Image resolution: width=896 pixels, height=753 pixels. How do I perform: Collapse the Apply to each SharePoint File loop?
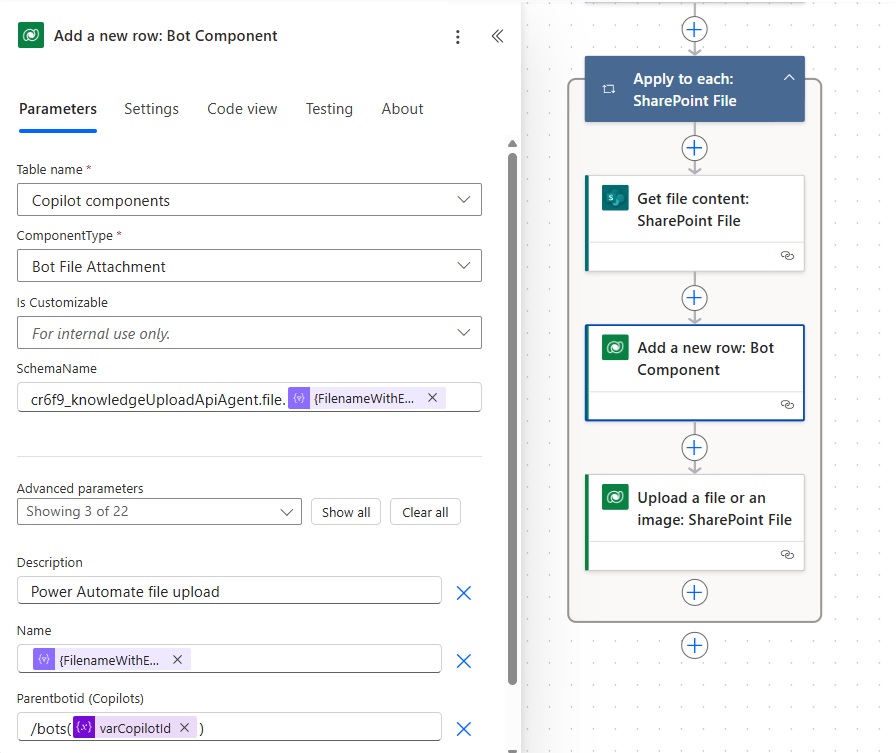(789, 78)
